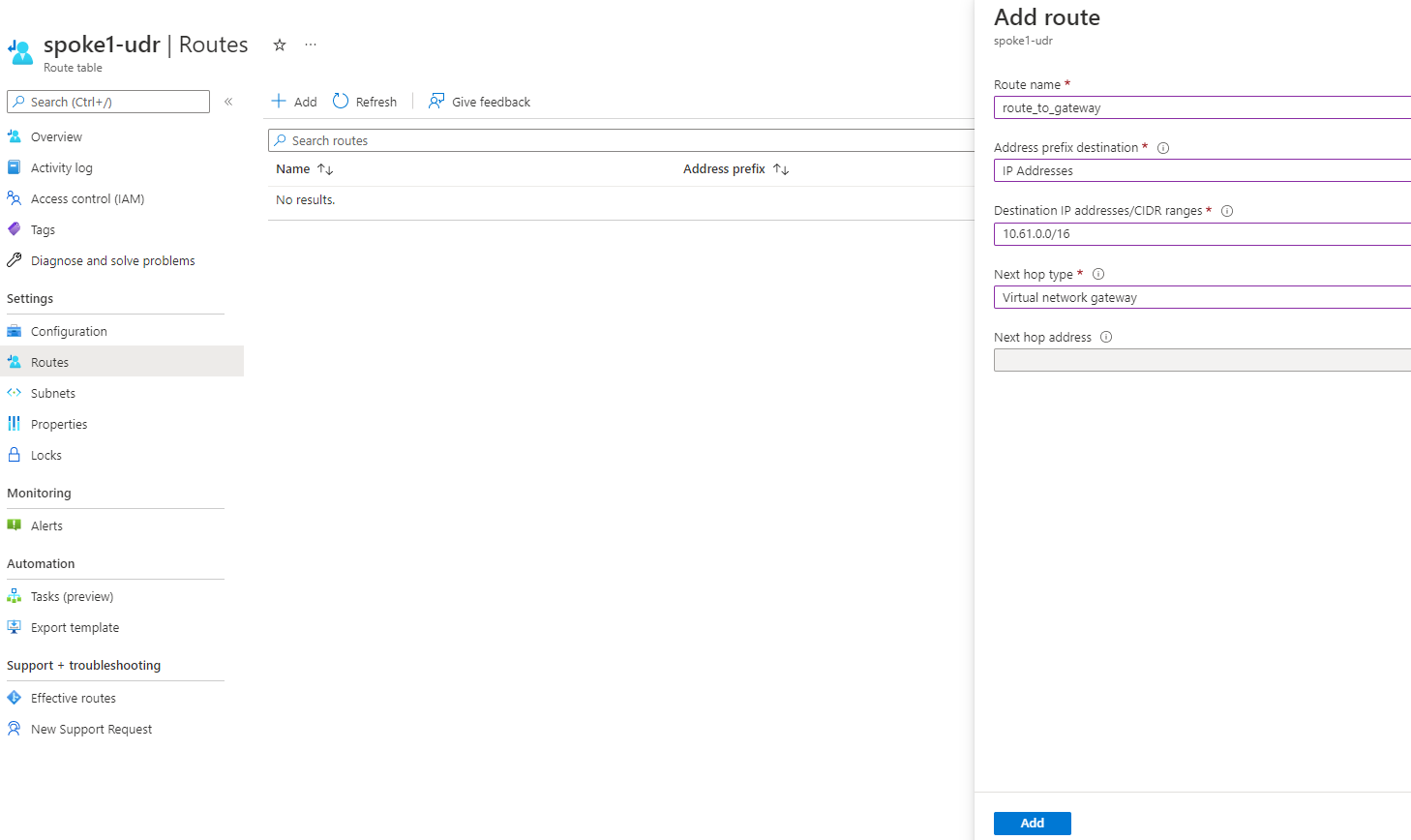Open Alerts under Monitoring
1411x840 pixels.
click(x=46, y=526)
